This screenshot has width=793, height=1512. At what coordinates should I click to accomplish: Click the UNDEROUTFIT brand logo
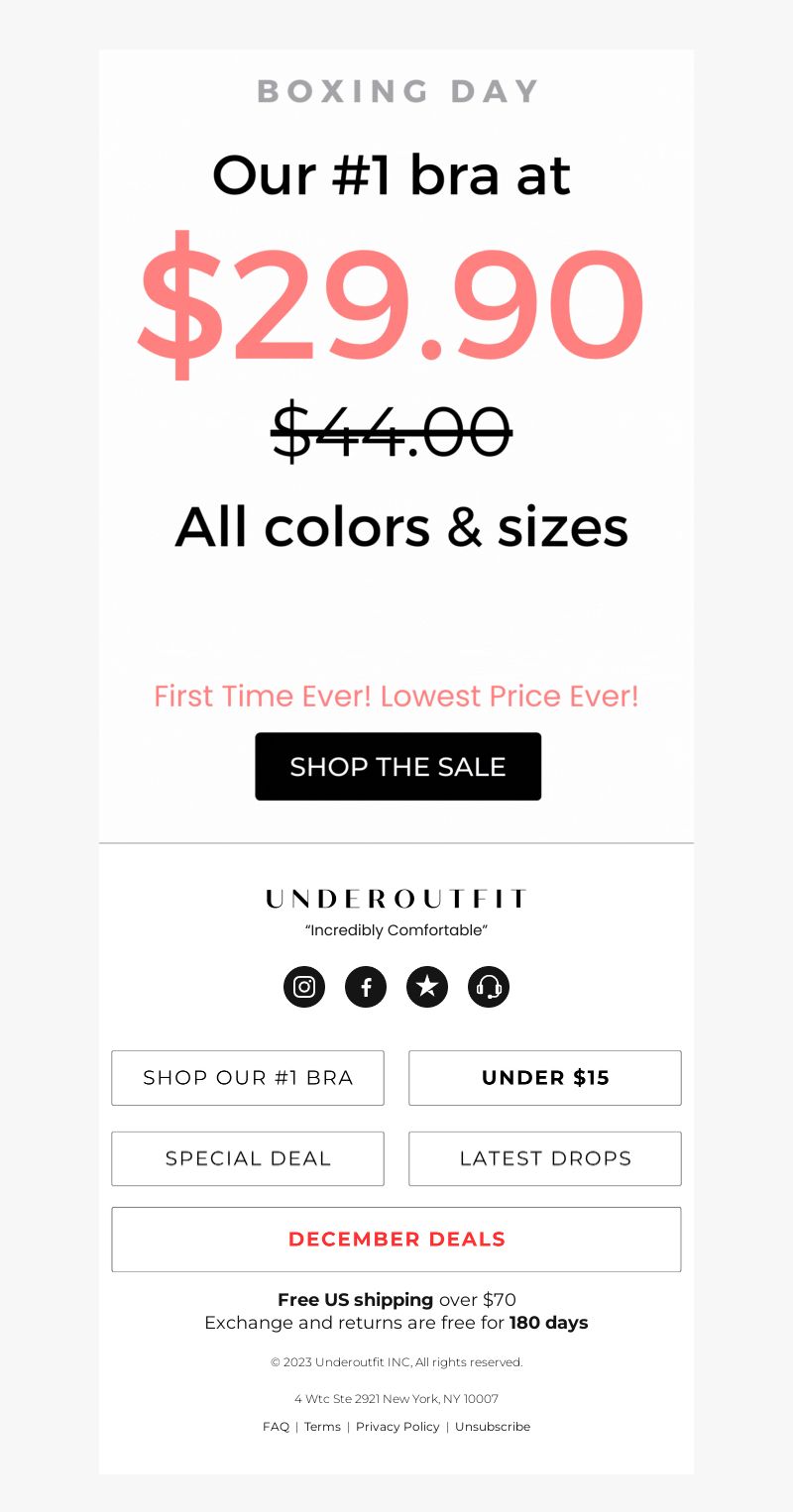pyautogui.click(x=396, y=899)
